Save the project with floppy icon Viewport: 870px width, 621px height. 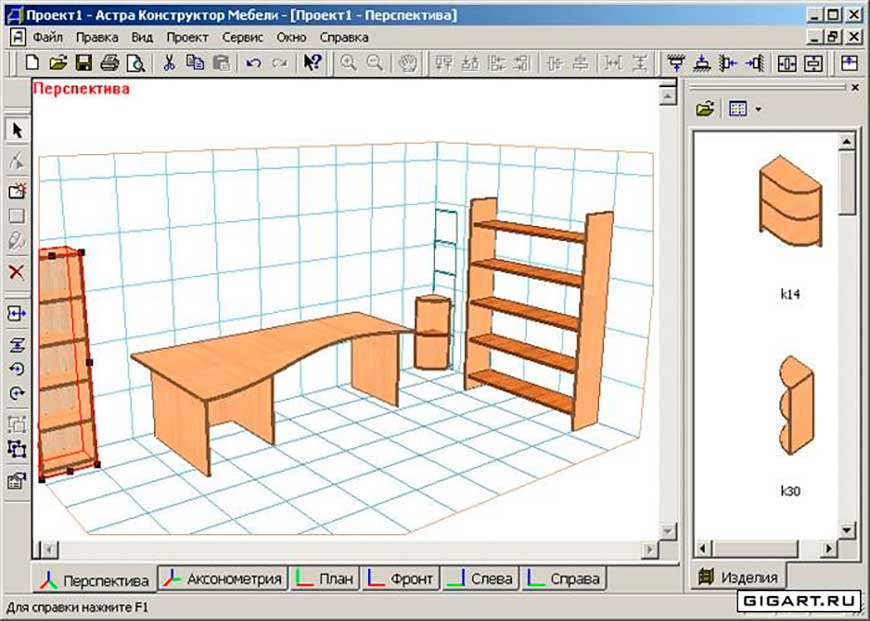pos(84,63)
